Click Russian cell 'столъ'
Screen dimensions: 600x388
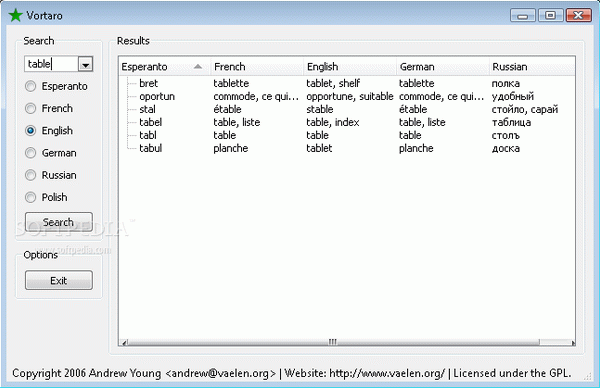505,135
